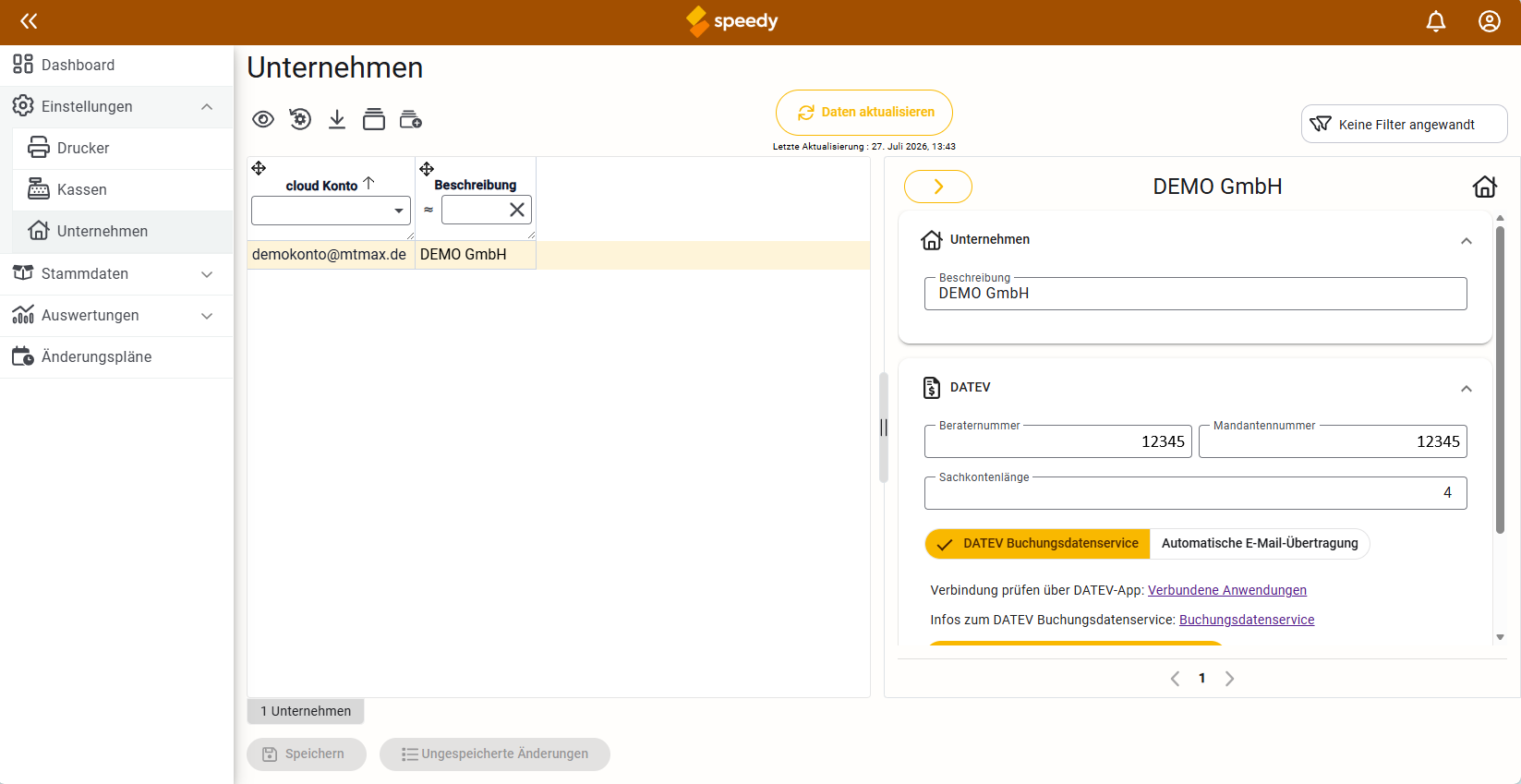
Task: Click Daten aktualisieren button
Action: click(x=864, y=113)
